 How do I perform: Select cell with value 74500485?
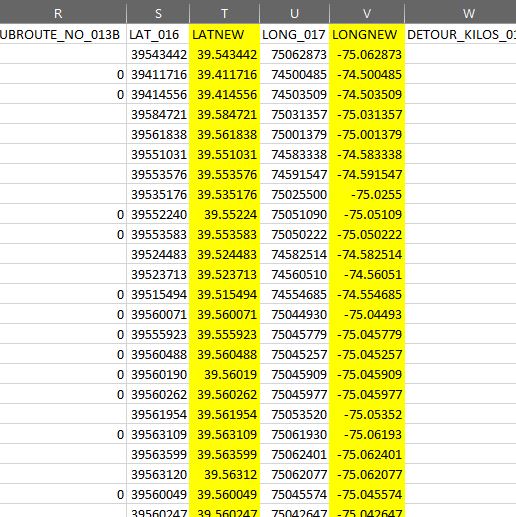coord(294,74)
